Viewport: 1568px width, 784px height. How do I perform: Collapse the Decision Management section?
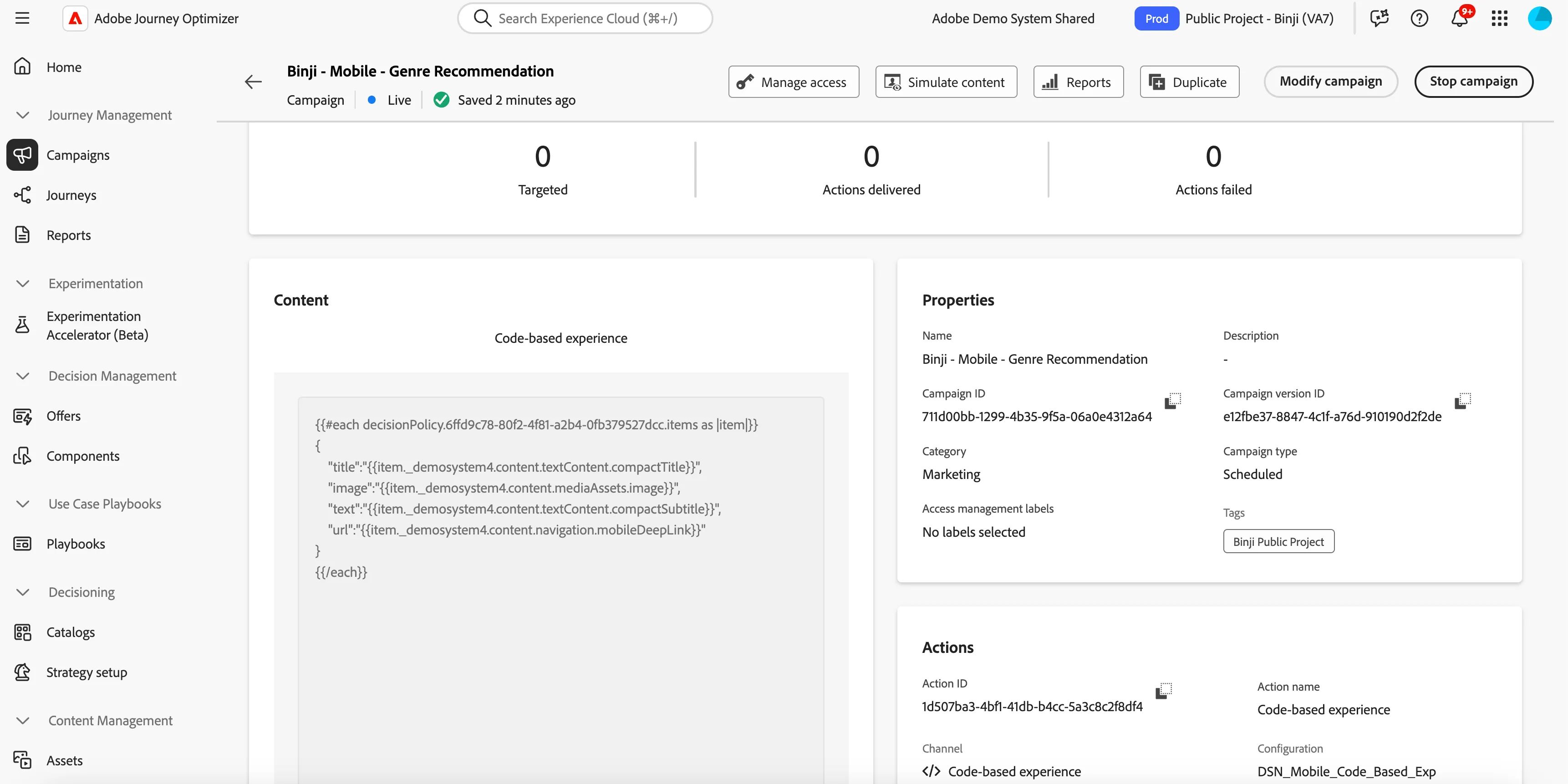click(22, 376)
